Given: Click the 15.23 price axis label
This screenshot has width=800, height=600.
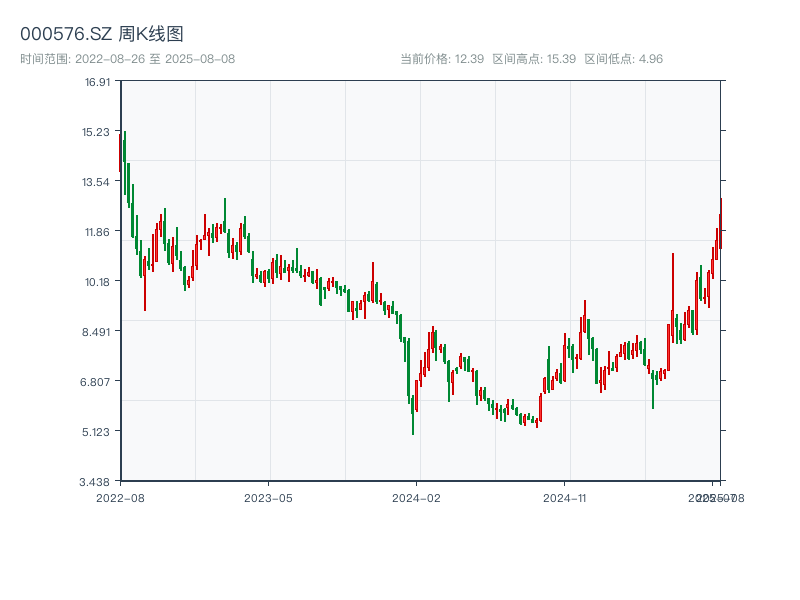Looking at the screenshot, I should pos(97,132).
